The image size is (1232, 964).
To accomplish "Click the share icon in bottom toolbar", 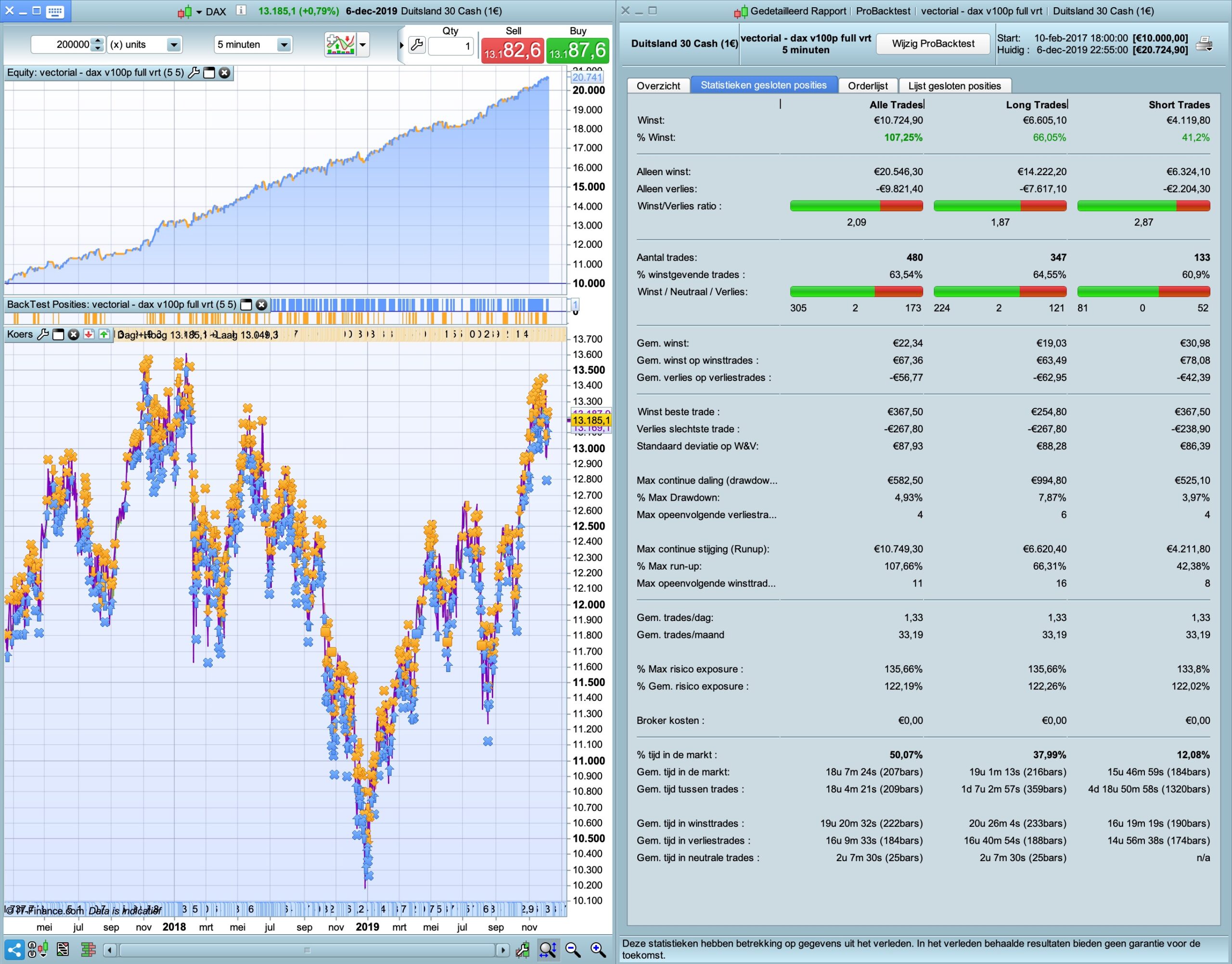I will point(15,950).
